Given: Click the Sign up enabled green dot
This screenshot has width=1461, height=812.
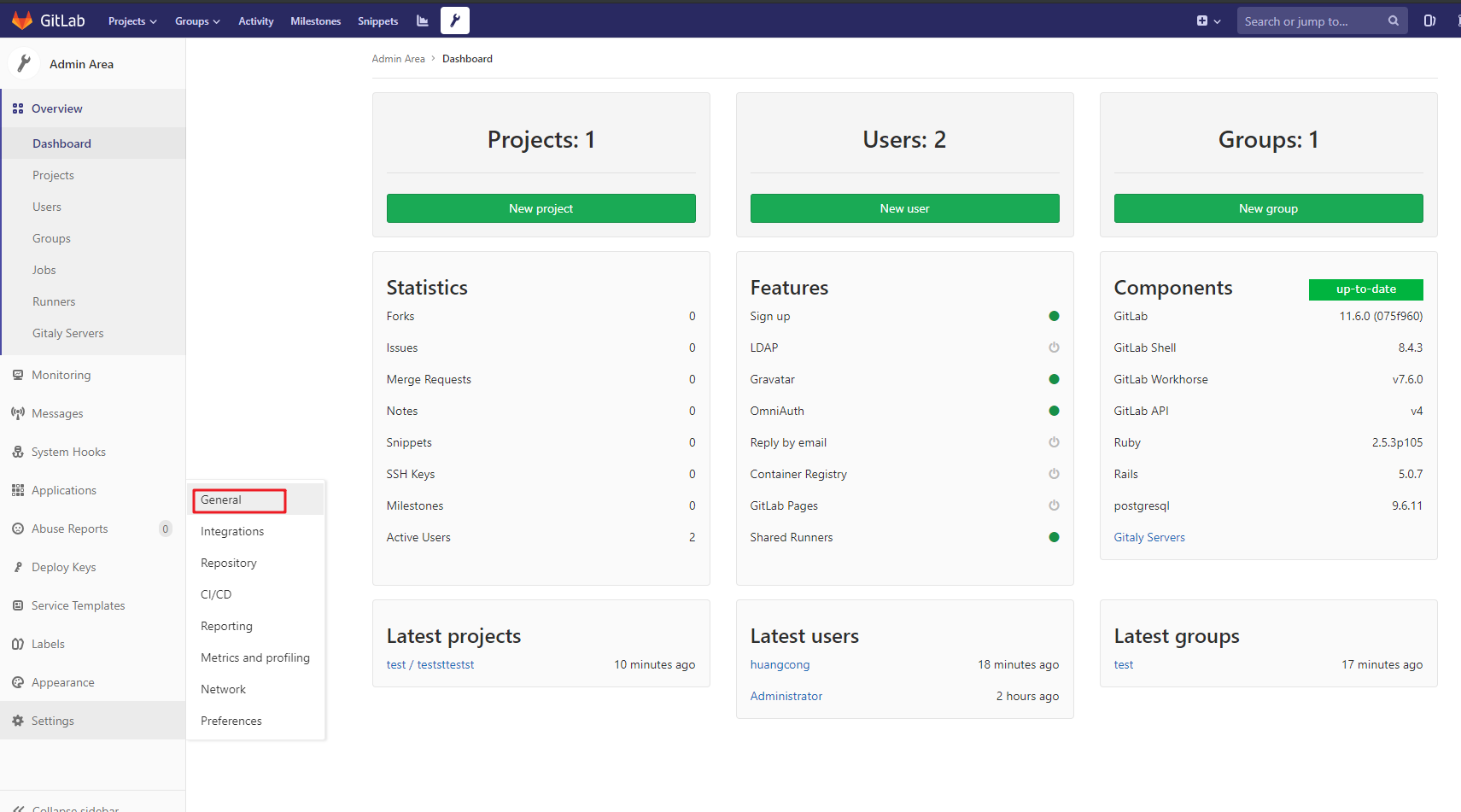Looking at the screenshot, I should click(1054, 316).
